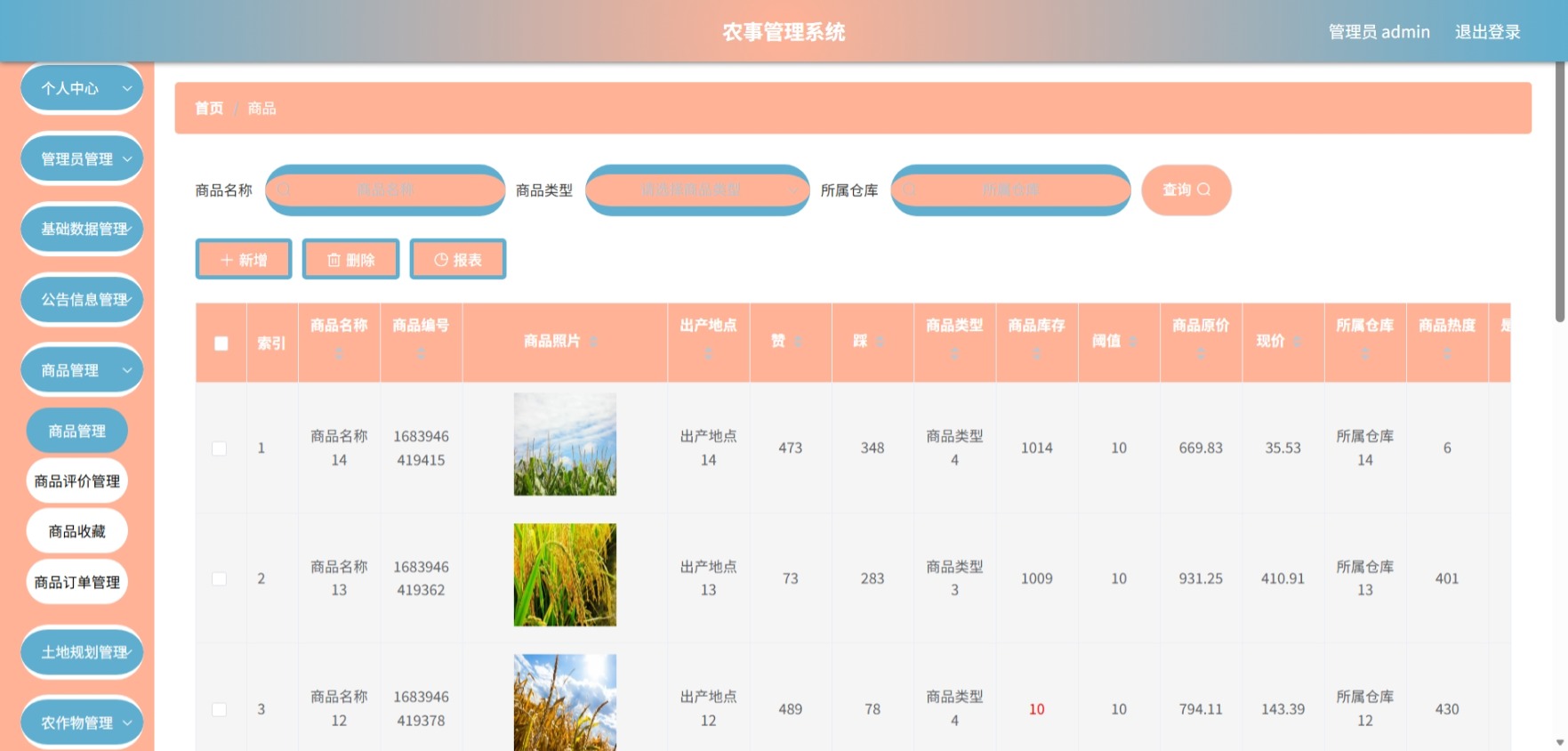This screenshot has width=1568, height=751.
Task: Sort by 出产地点 using header arrows
Action: click(x=708, y=354)
